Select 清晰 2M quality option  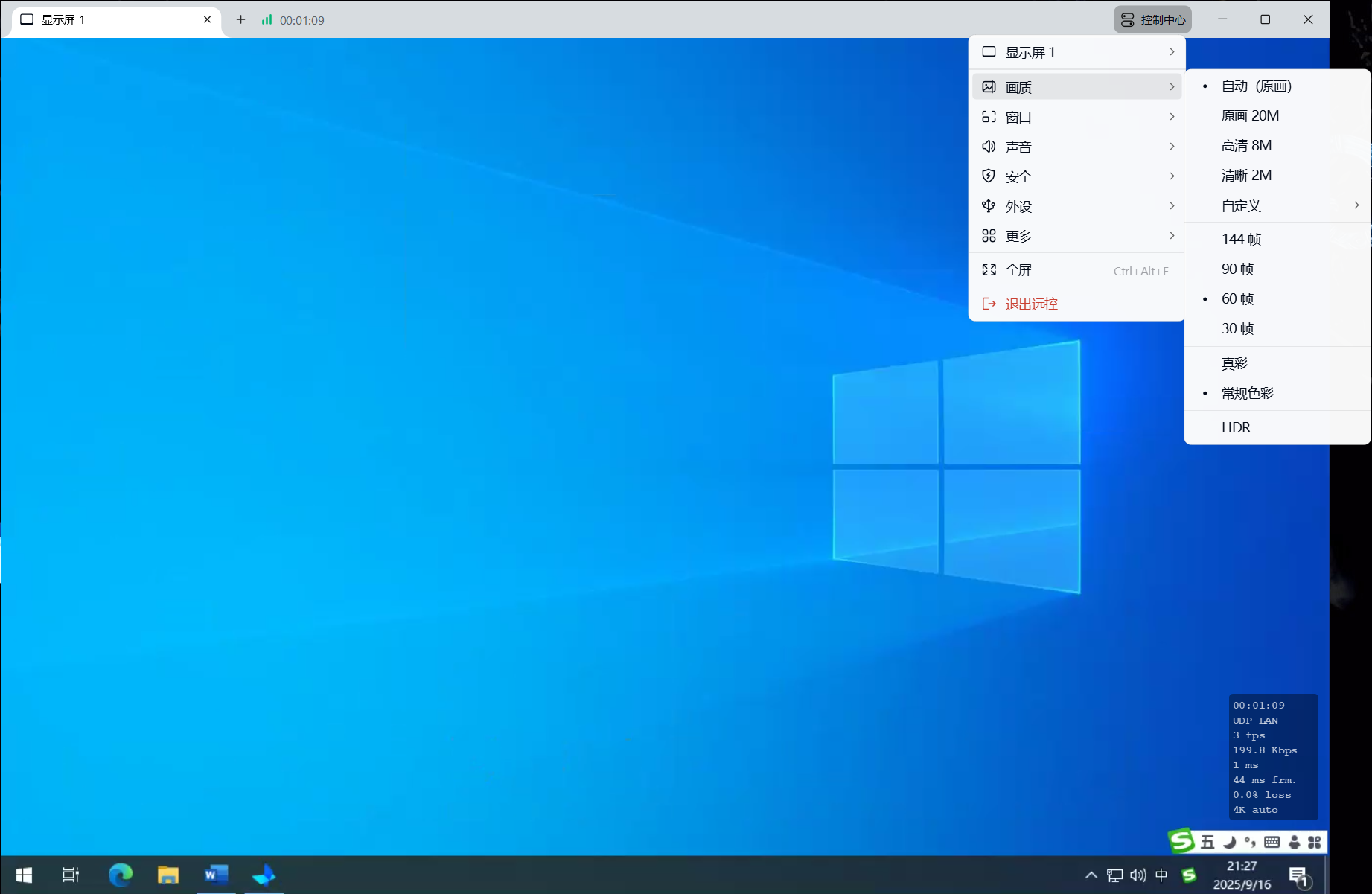(1277, 176)
